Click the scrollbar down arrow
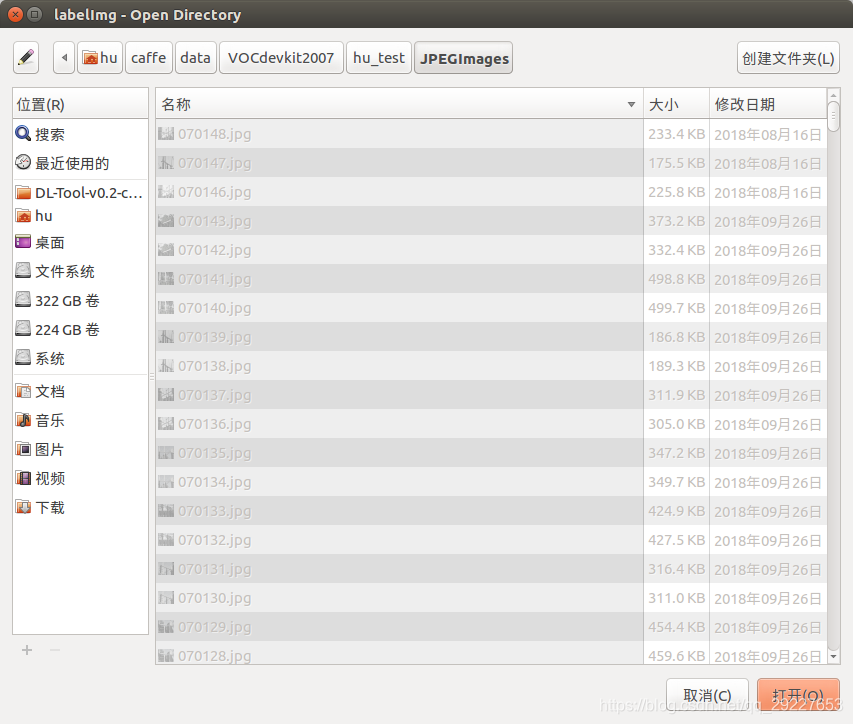This screenshot has height=724, width=853. coord(833,657)
